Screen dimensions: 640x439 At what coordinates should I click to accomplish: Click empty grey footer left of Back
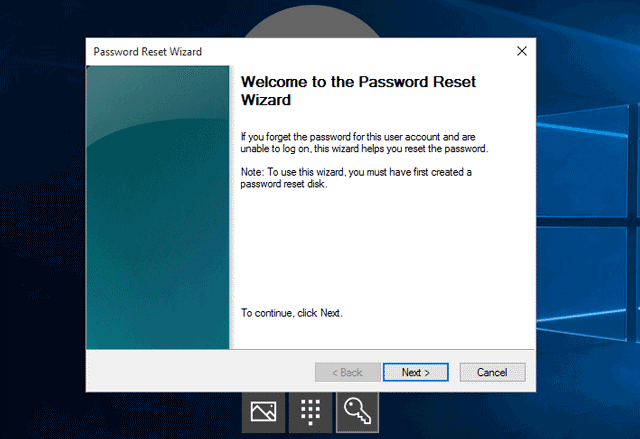[200, 372]
